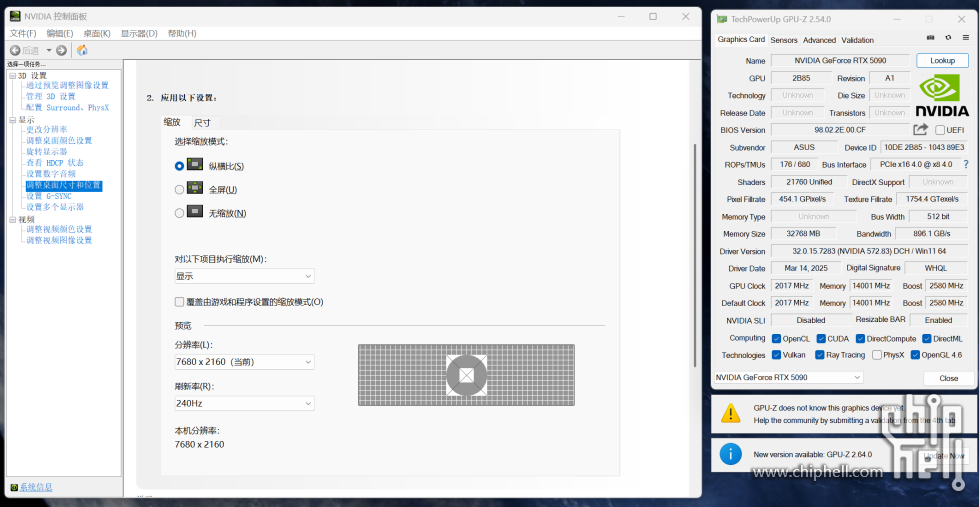Viewport: 979px width, 507px height.
Task: Switch to the Sensors tab in GPU-Z
Action: tap(784, 40)
